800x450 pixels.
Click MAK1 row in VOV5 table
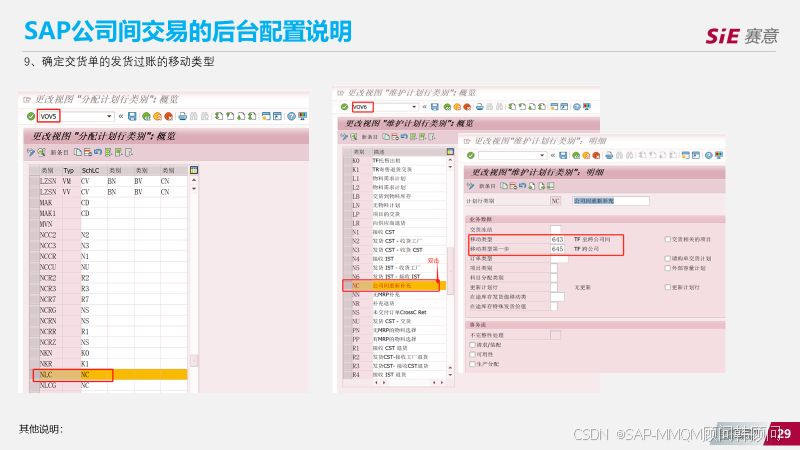(109, 213)
